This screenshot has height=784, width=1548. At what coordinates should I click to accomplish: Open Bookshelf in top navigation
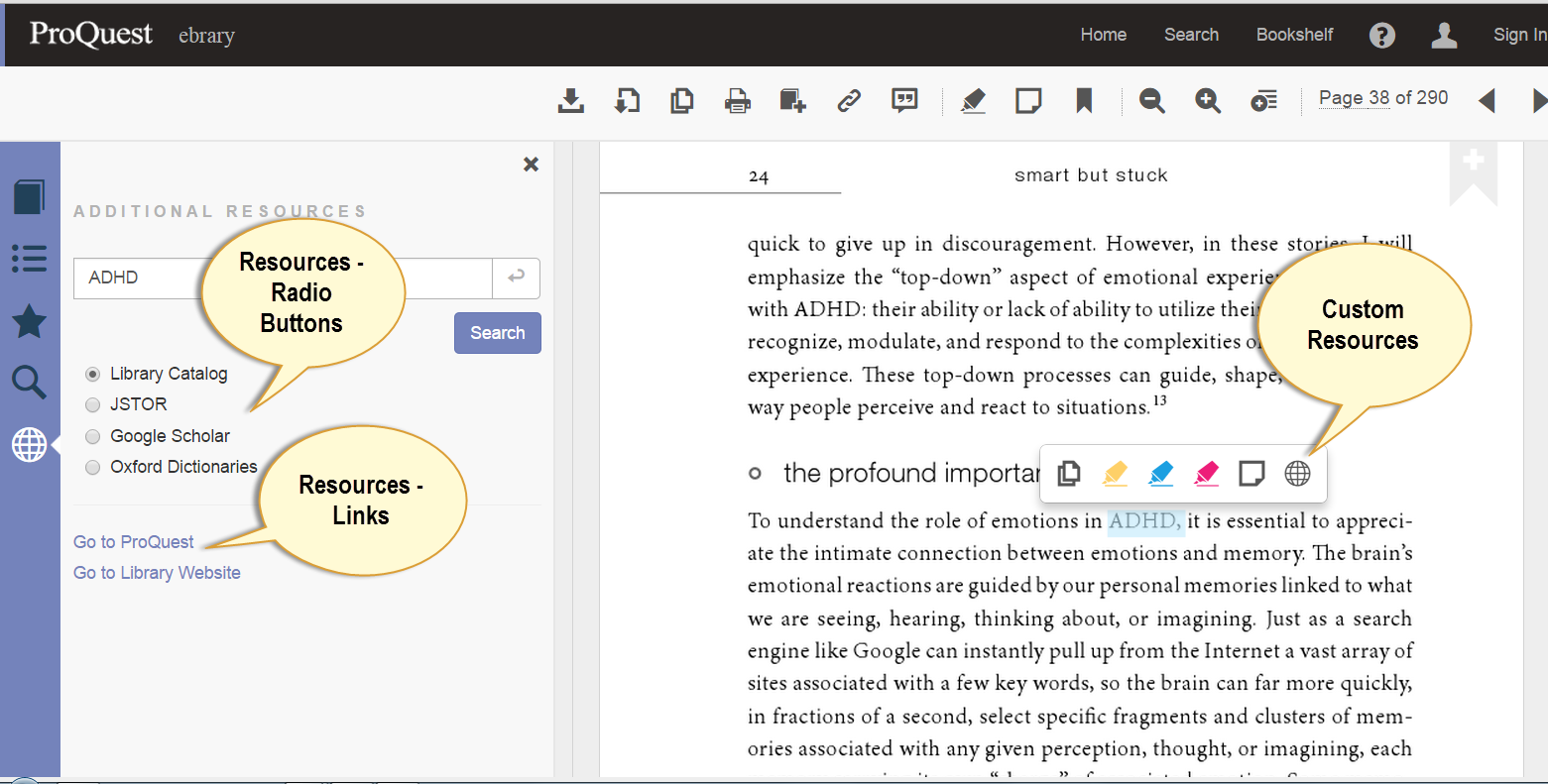coord(1294,35)
